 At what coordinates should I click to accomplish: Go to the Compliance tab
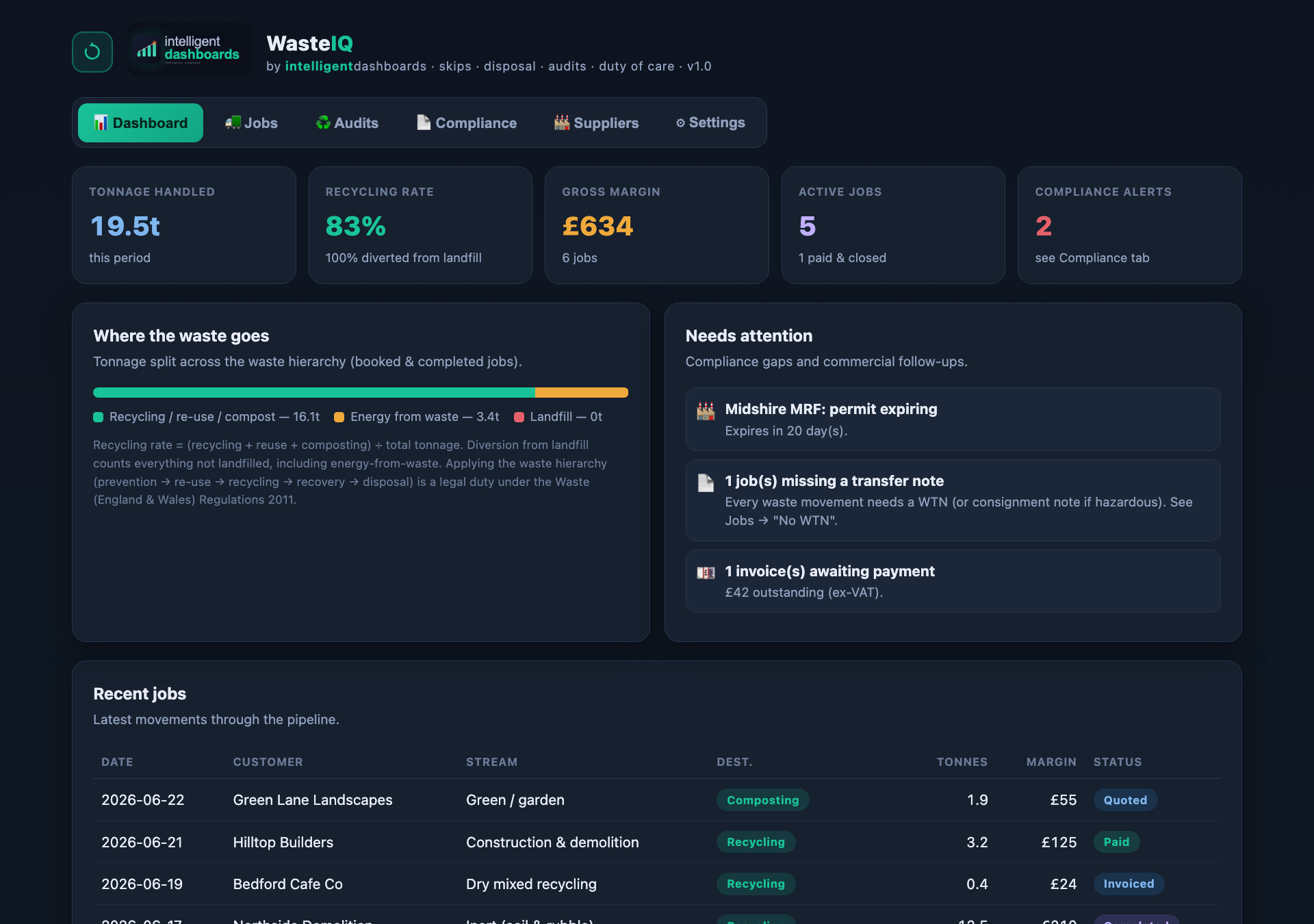[467, 123]
